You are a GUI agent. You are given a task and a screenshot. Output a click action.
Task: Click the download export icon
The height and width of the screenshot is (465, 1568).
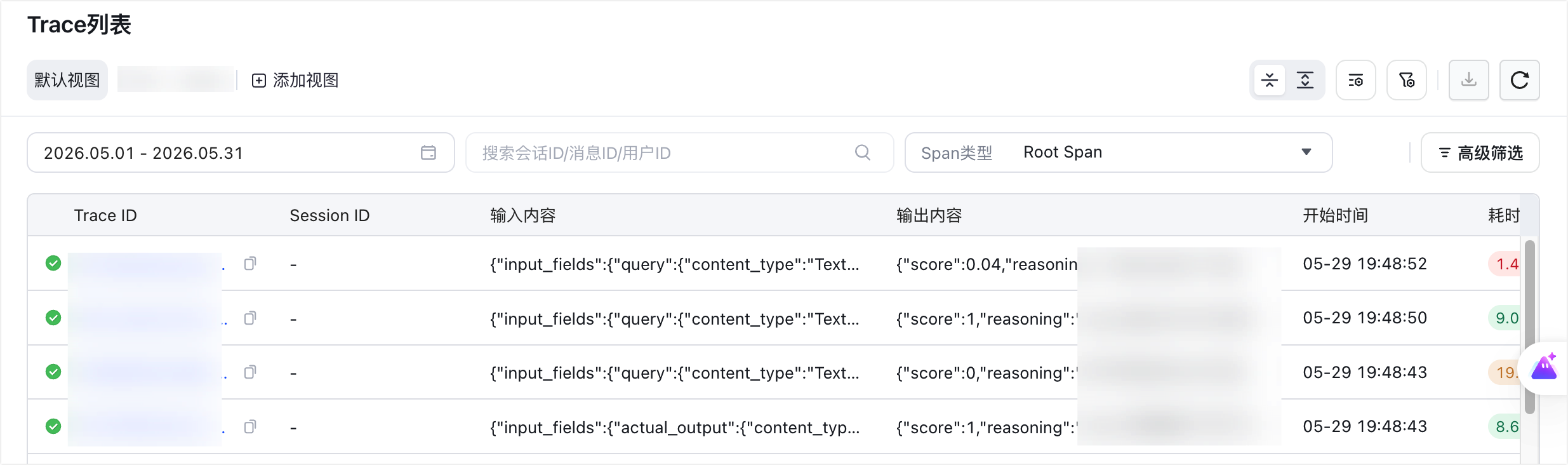pos(1469,80)
